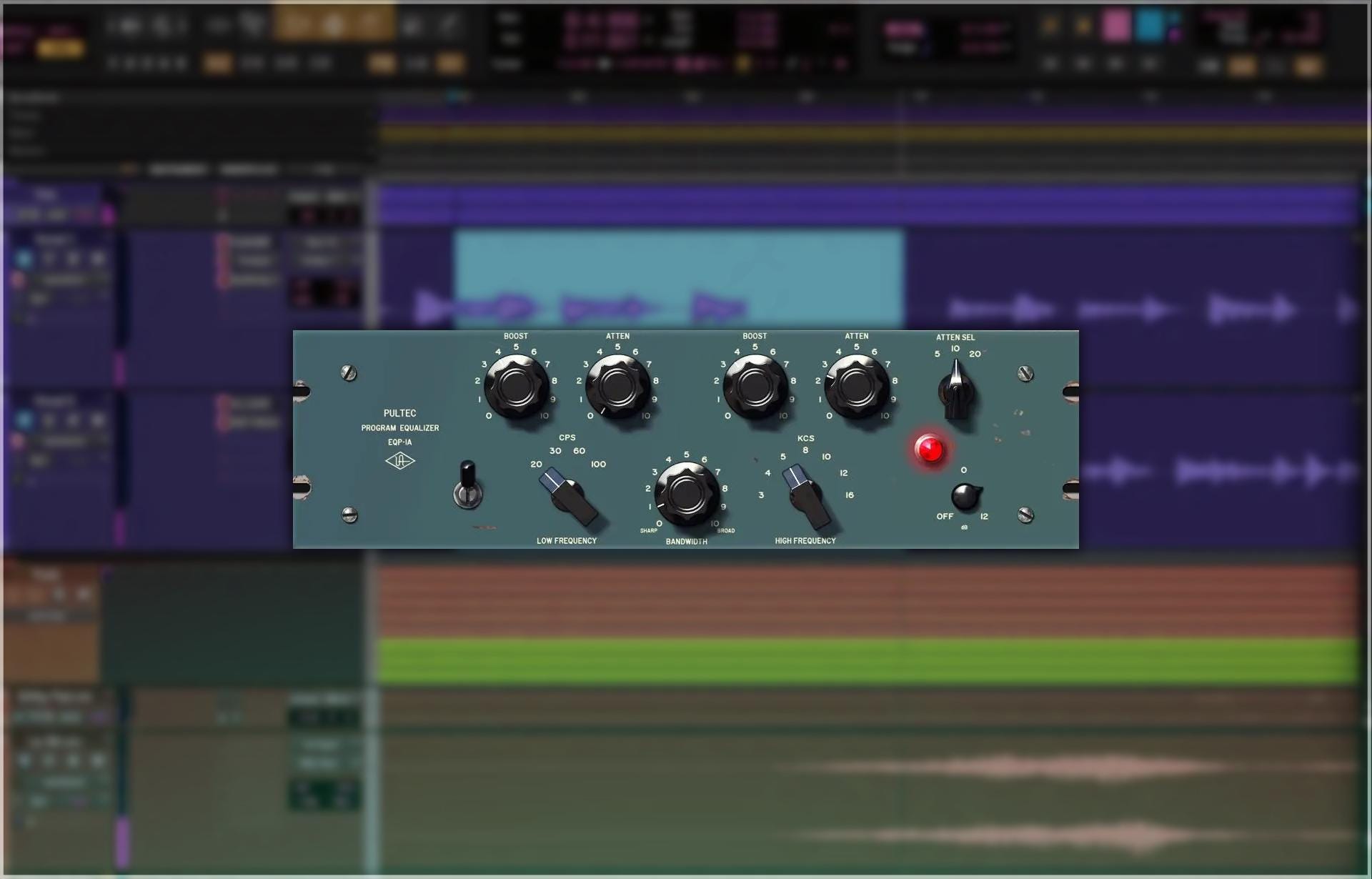Click the ATTEN SEL selector switch
This screenshot has width=1372, height=879.
956,390
